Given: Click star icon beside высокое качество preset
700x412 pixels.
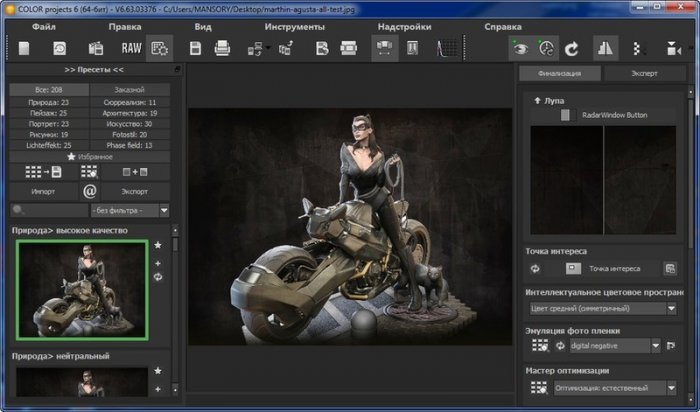Looking at the screenshot, I should [158, 244].
